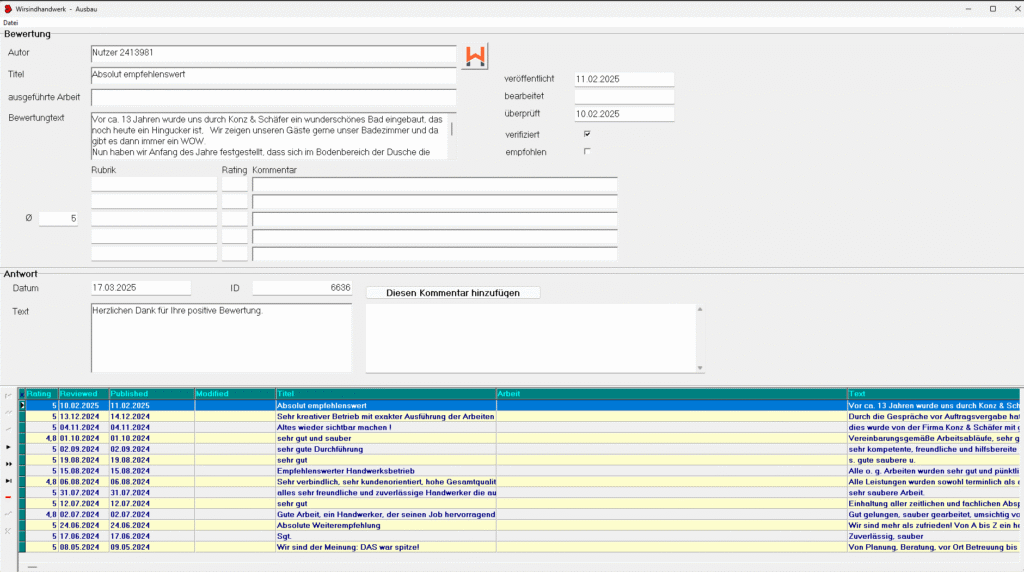
Task: Click the Bewertungtext scrollbar thumb
Action: (x=452, y=129)
